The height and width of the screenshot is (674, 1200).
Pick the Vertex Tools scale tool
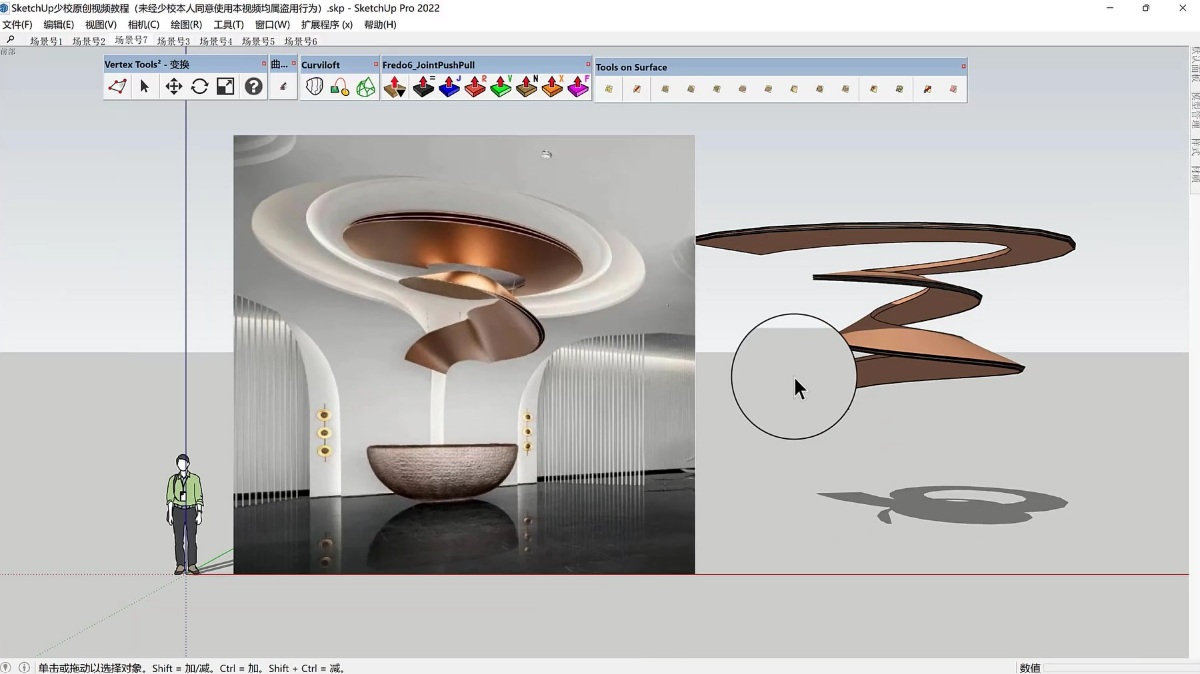pyautogui.click(x=226, y=87)
